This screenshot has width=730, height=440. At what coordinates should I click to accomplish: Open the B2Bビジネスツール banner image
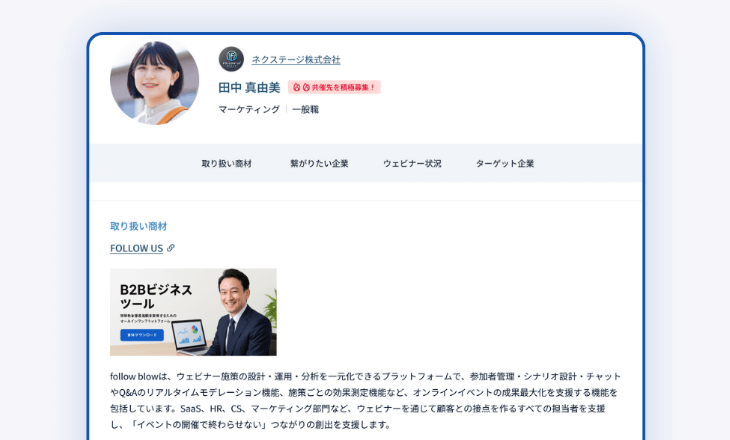click(x=193, y=312)
